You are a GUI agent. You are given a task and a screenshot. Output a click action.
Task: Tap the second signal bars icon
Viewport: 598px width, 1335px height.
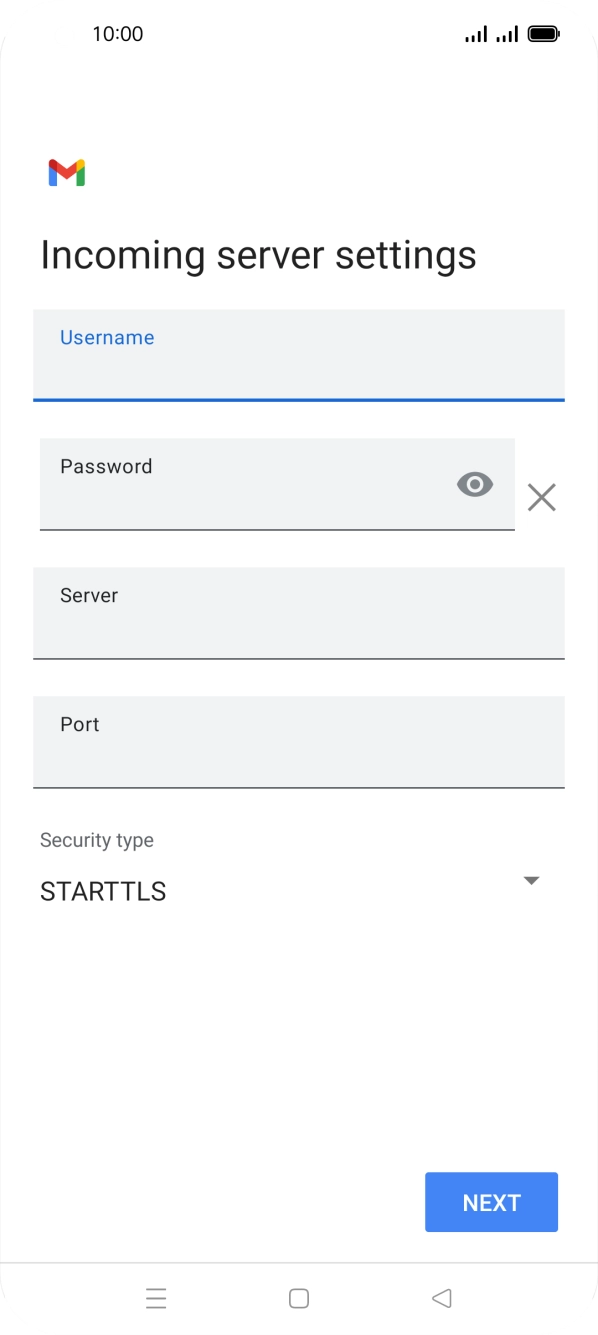pyautogui.click(x=506, y=33)
